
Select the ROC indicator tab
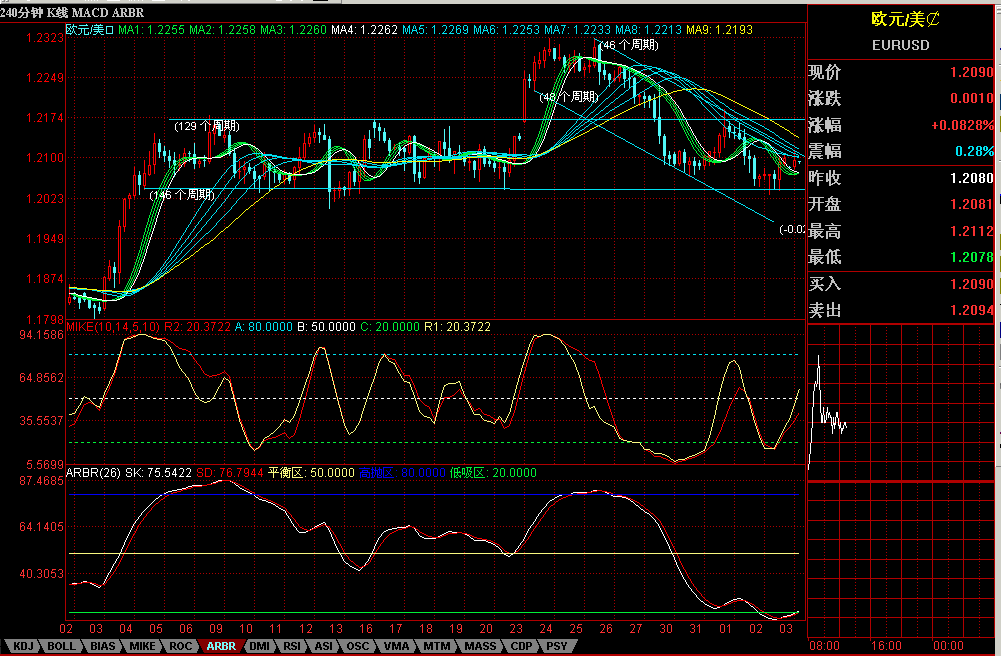[x=181, y=646]
